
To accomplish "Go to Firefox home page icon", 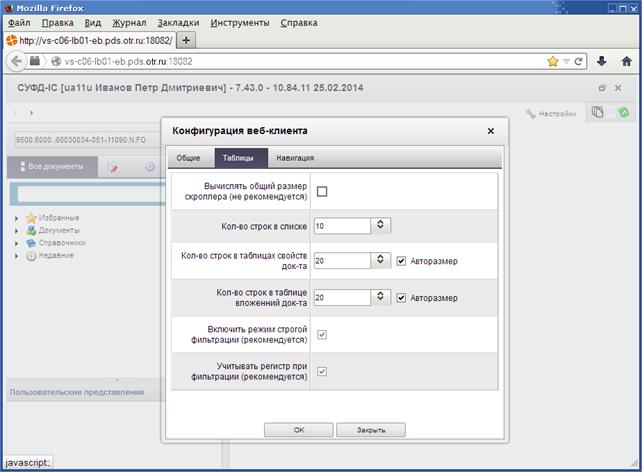I will pos(626,61).
